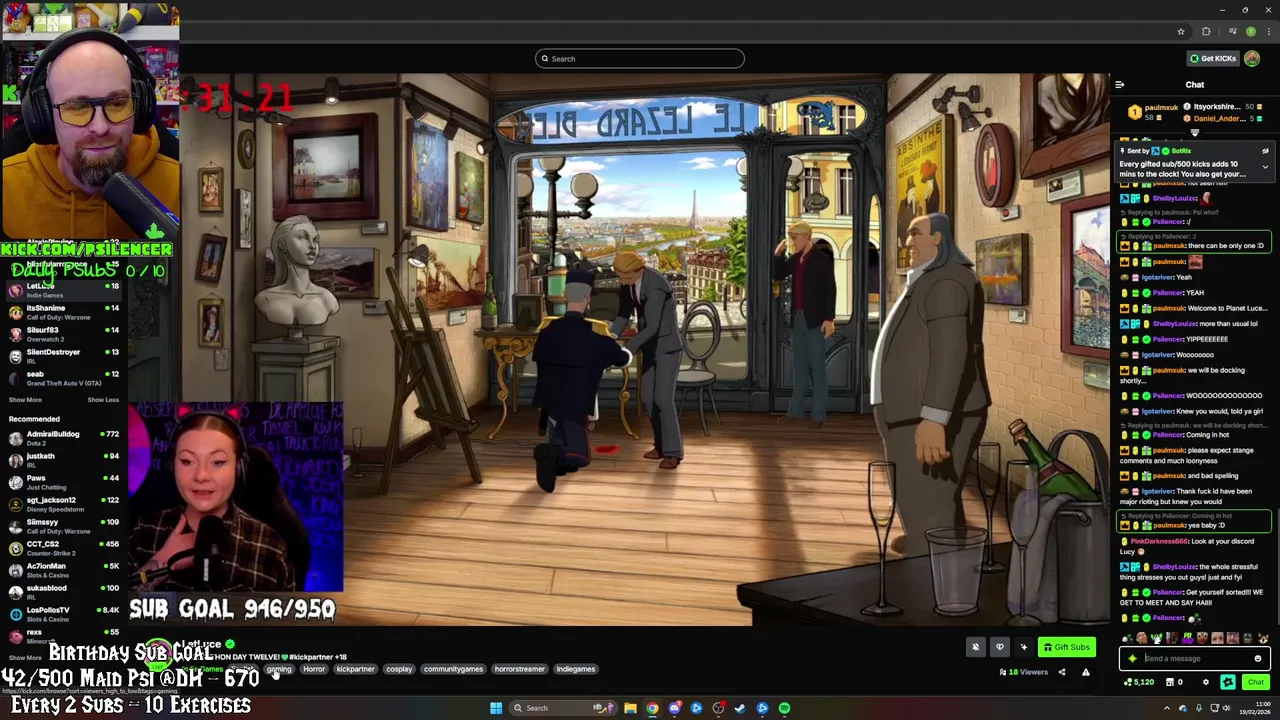The width and height of the screenshot is (1280, 720).
Task: Show hidden system tray icons
Action: click(x=1166, y=708)
